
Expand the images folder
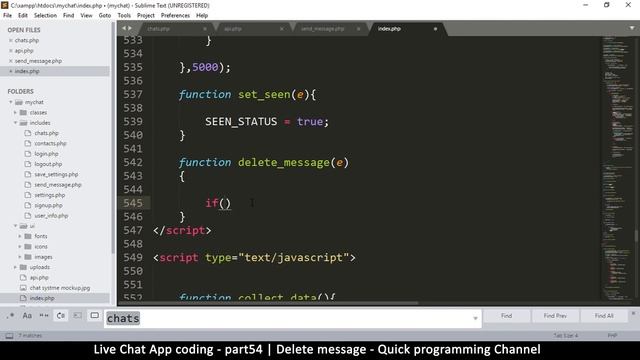click(20, 257)
